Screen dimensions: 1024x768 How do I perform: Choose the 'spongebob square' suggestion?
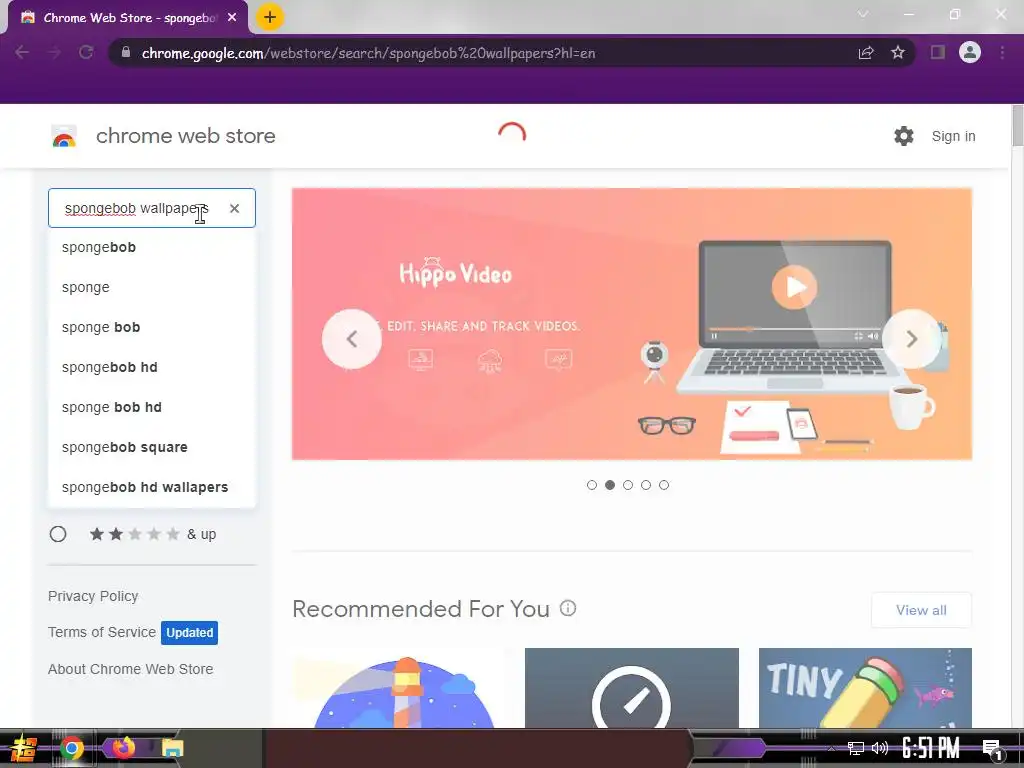tap(152, 447)
